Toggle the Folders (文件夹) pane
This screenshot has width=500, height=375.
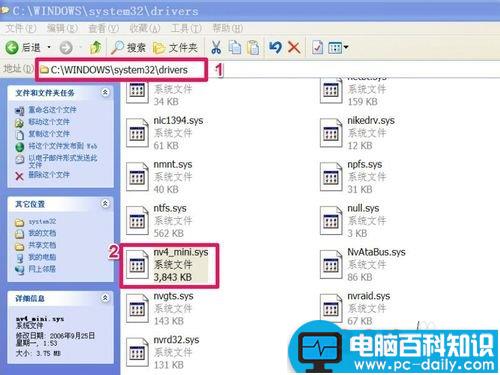click(176, 47)
